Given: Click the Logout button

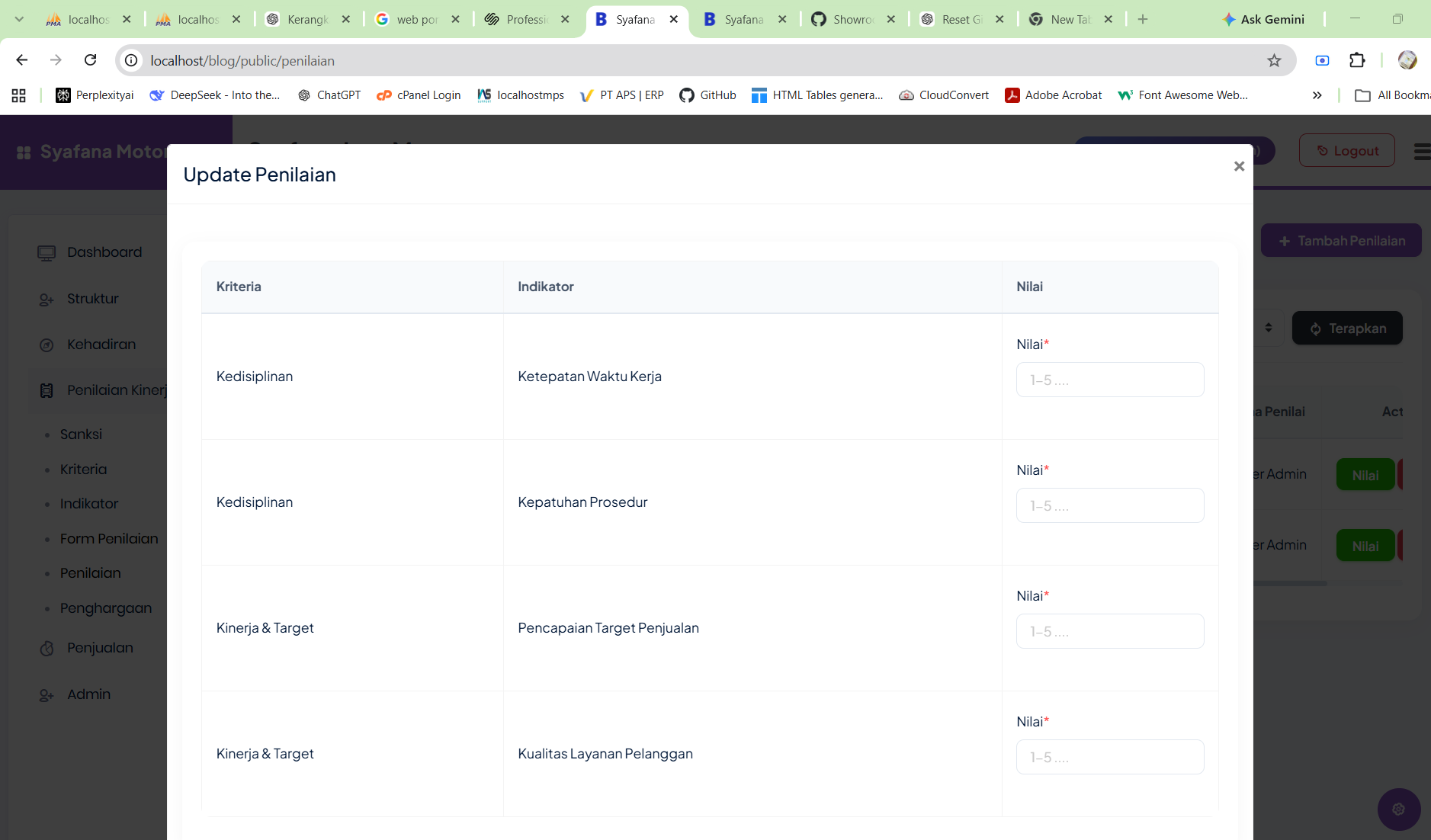Looking at the screenshot, I should pos(1346,150).
